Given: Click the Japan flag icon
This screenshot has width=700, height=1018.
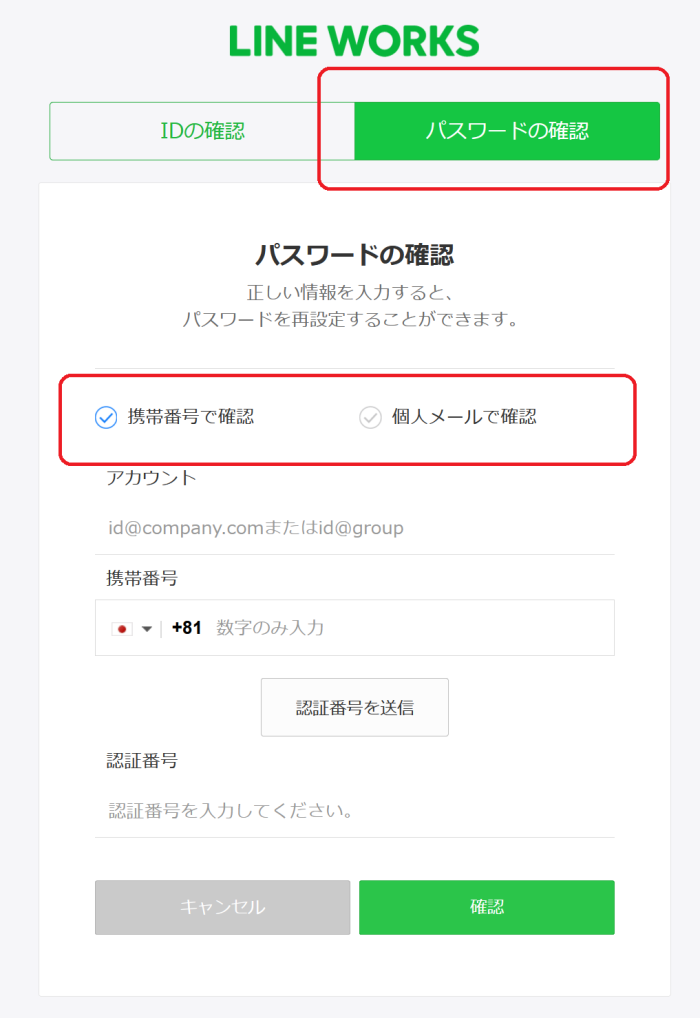Looking at the screenshot, I should point(121,628).
